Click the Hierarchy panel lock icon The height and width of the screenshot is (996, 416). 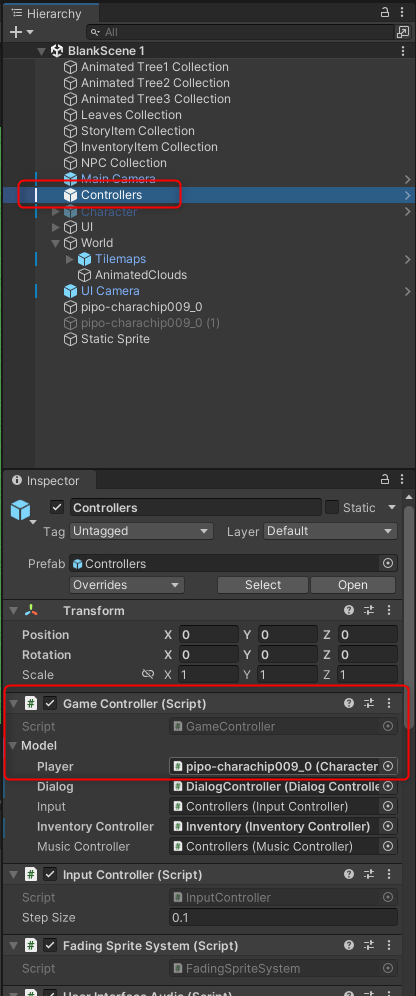pyautogui.click(x=384, y=13)
